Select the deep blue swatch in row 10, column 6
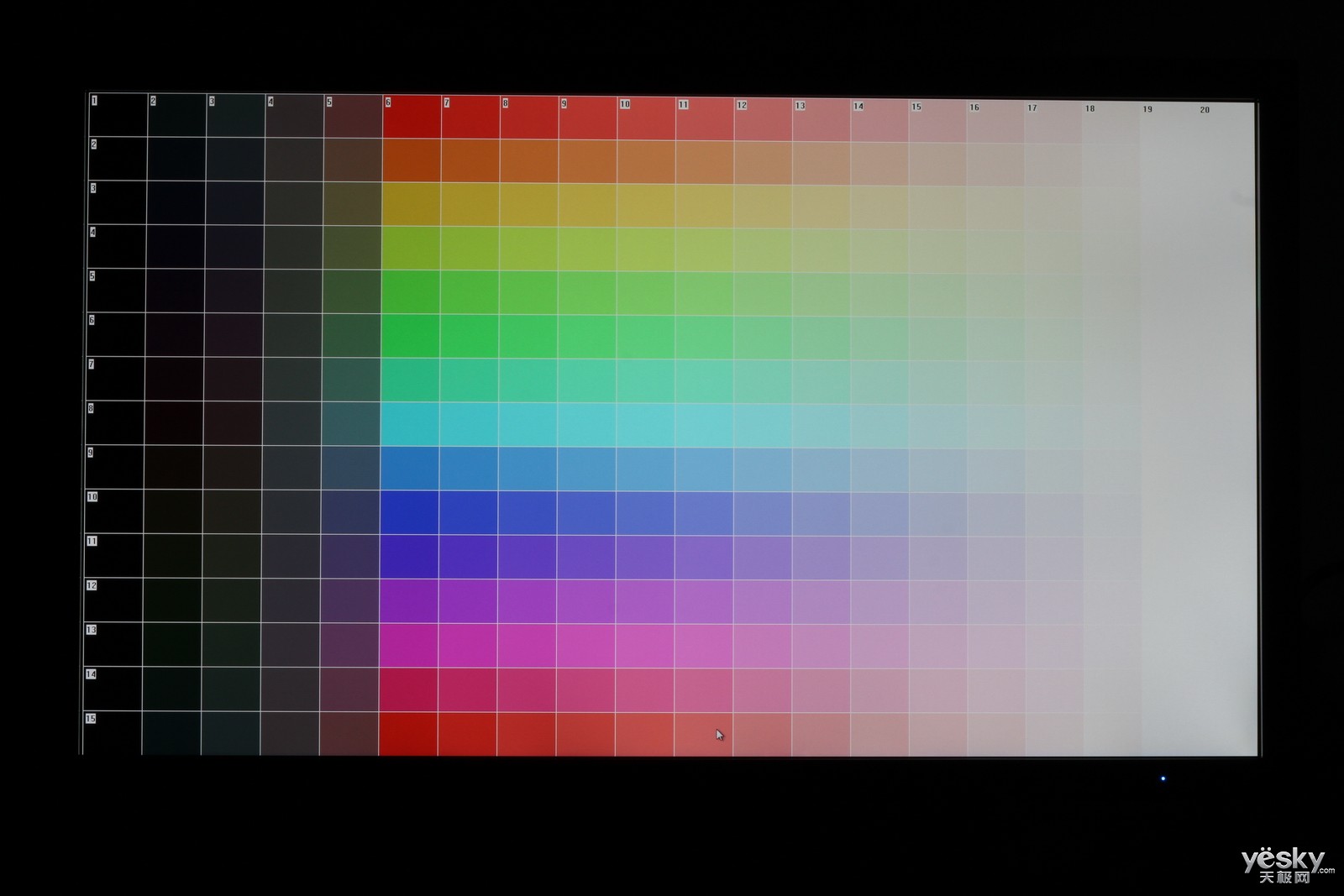The height and width of the screenshot is (896, 1344). [x=409, y=512]
